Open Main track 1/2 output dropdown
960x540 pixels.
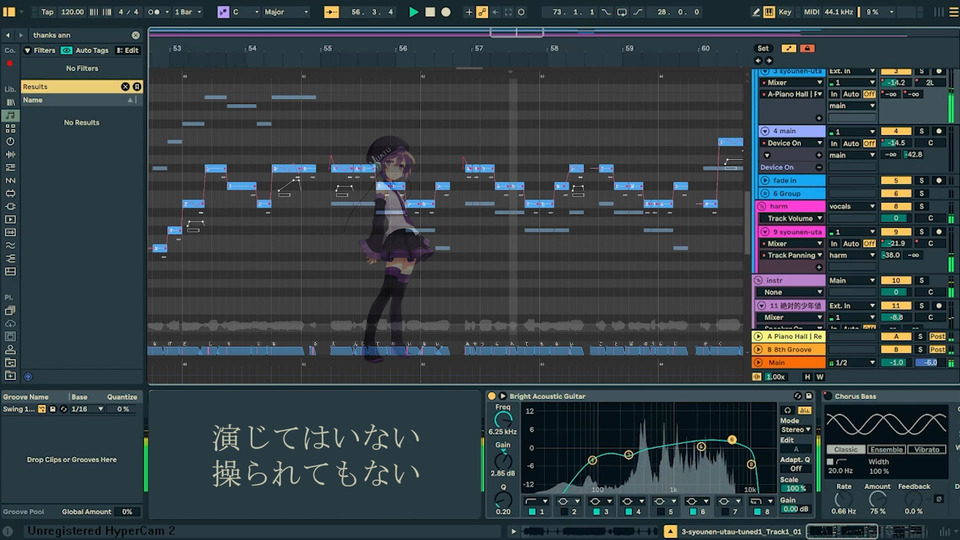(x=852, y=362)
